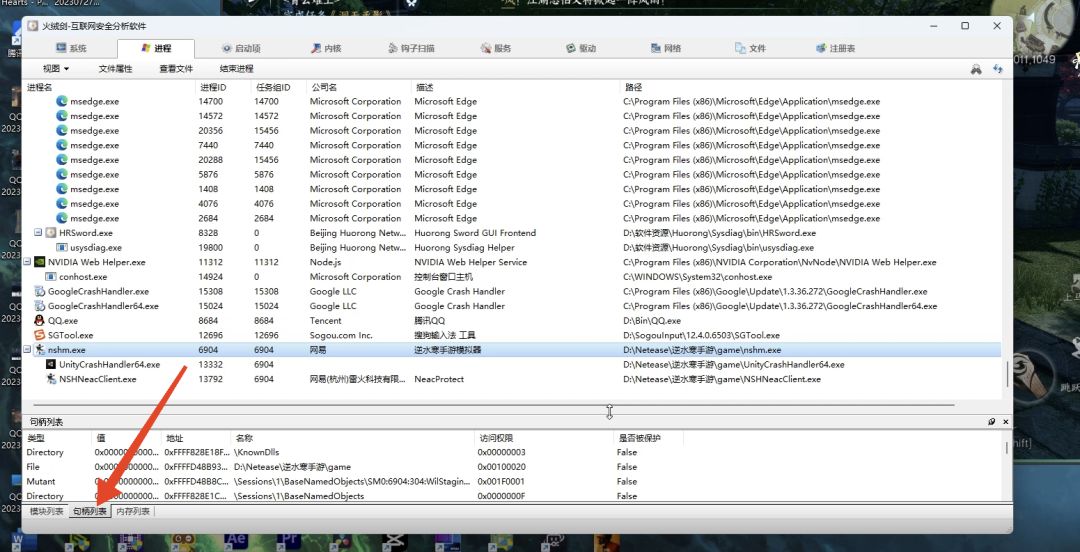Click the 钩子扫描 hook icon

393,48
